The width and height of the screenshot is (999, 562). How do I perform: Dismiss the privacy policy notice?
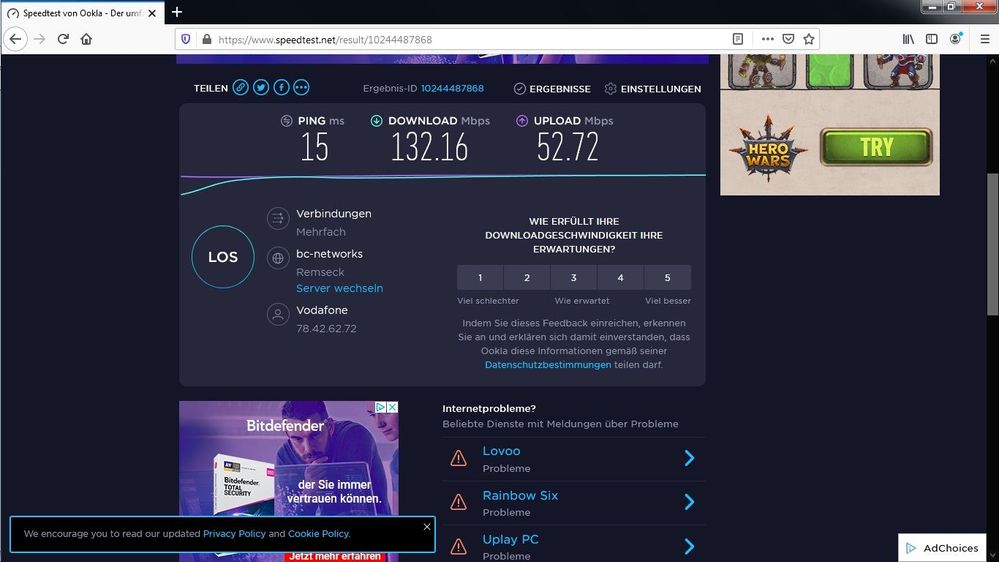coord(427,526)
